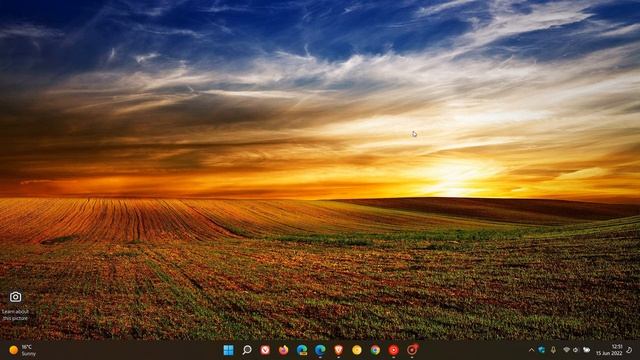
Task: Click the volume tray icon
Action: [x=576, y=350]
